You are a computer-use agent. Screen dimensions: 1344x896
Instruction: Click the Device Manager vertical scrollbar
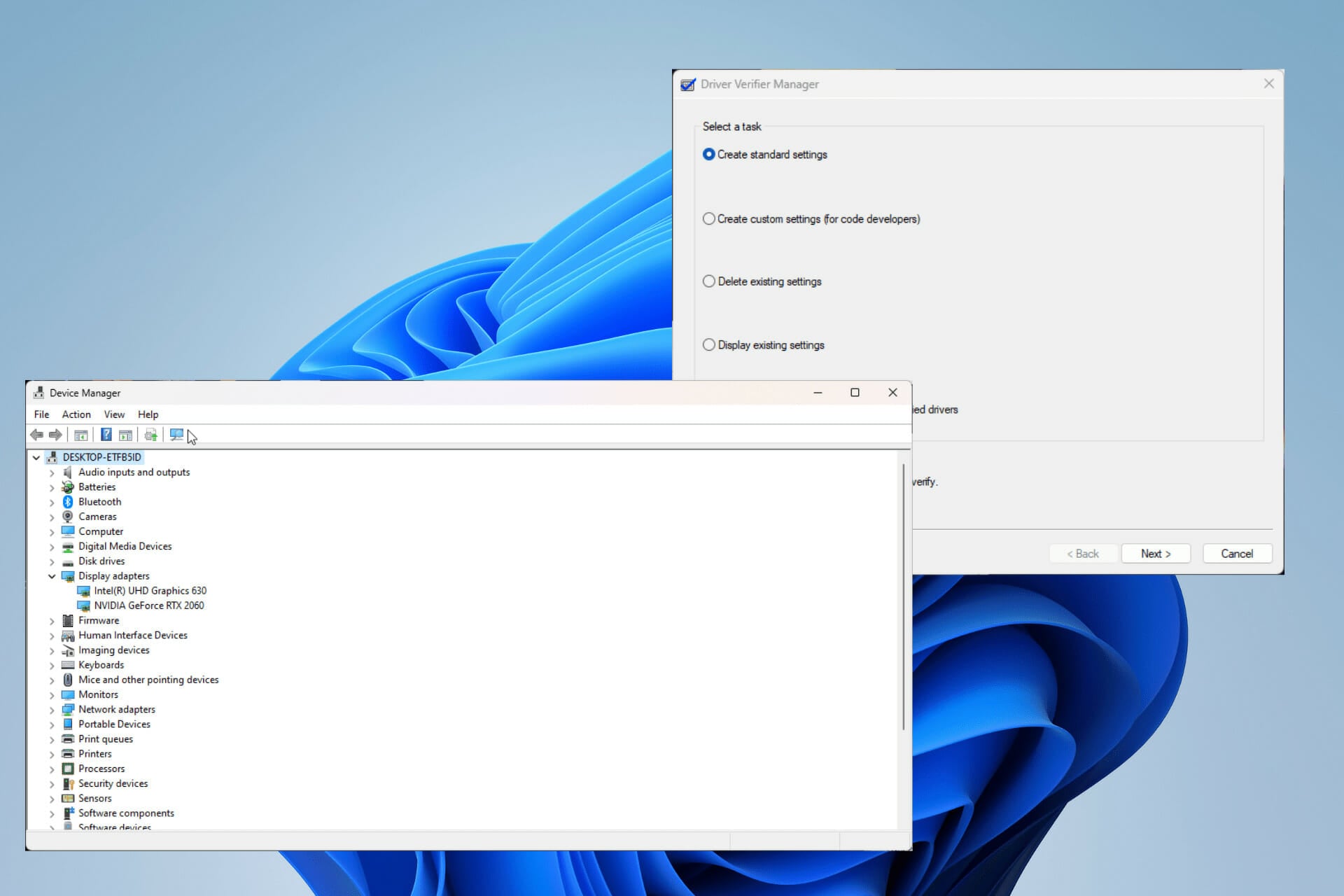904,595
